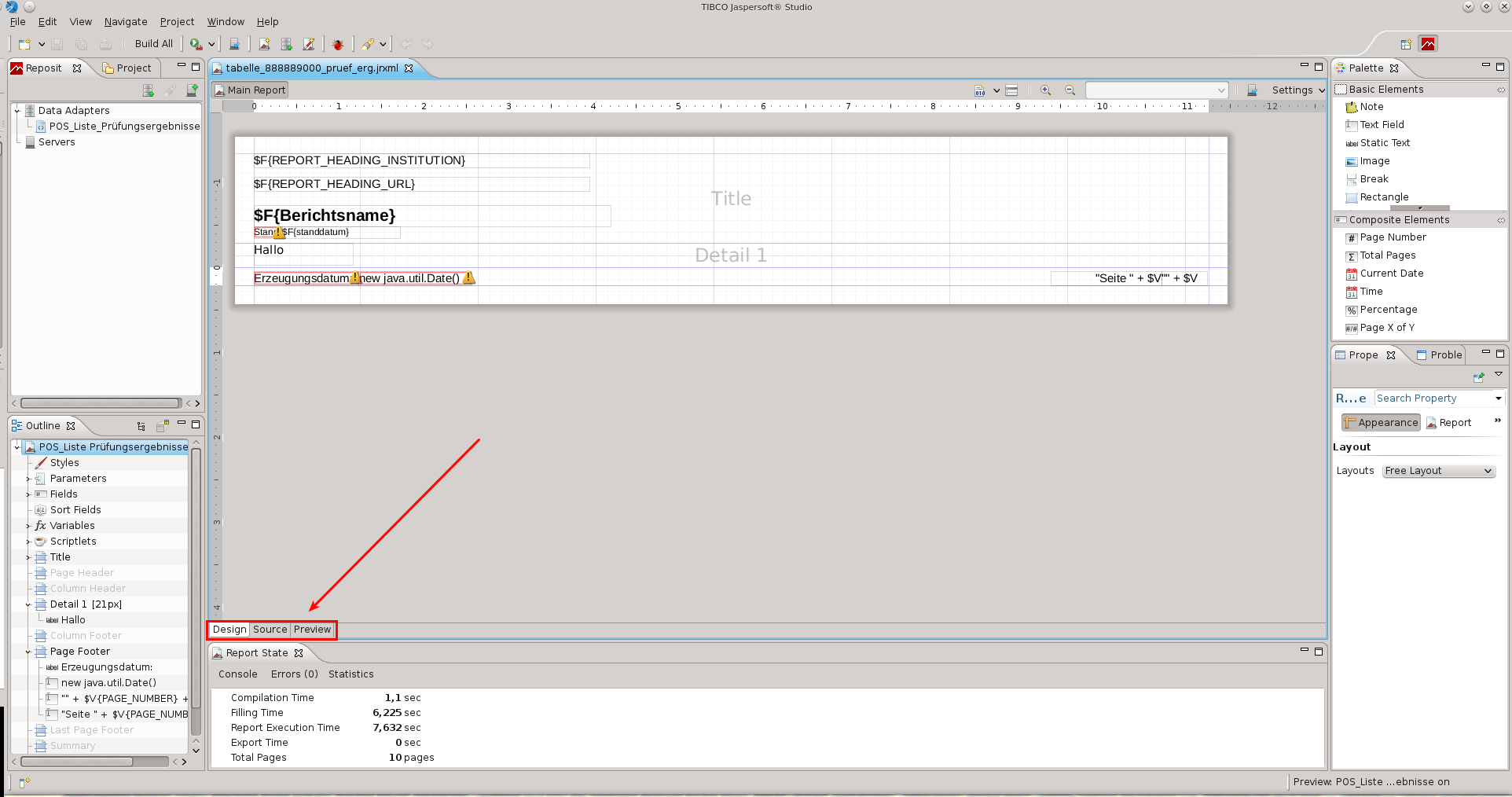Switch to the Preview tab

point(312,630)
